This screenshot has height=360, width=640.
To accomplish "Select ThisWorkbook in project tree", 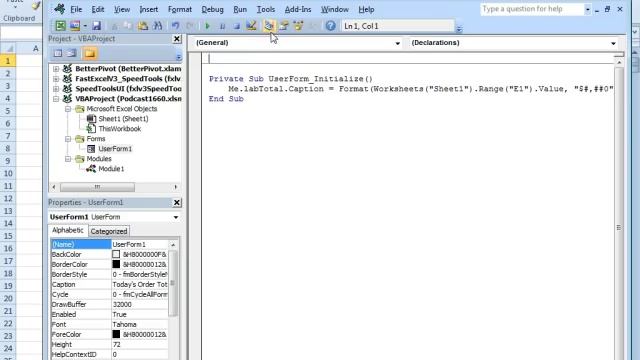I will click(x=120, y=129).
